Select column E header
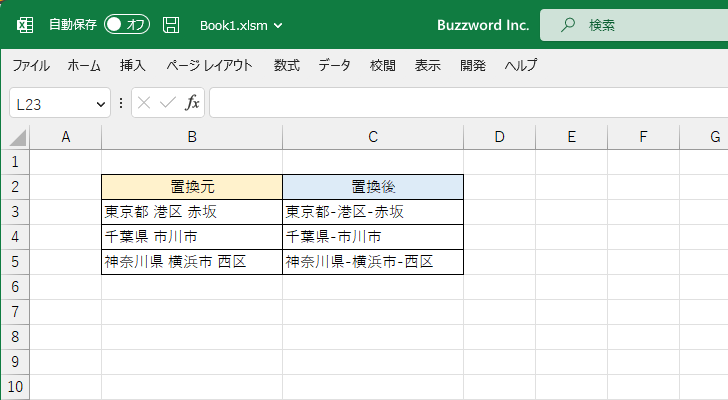728x400 pixels. coord(572,137)
